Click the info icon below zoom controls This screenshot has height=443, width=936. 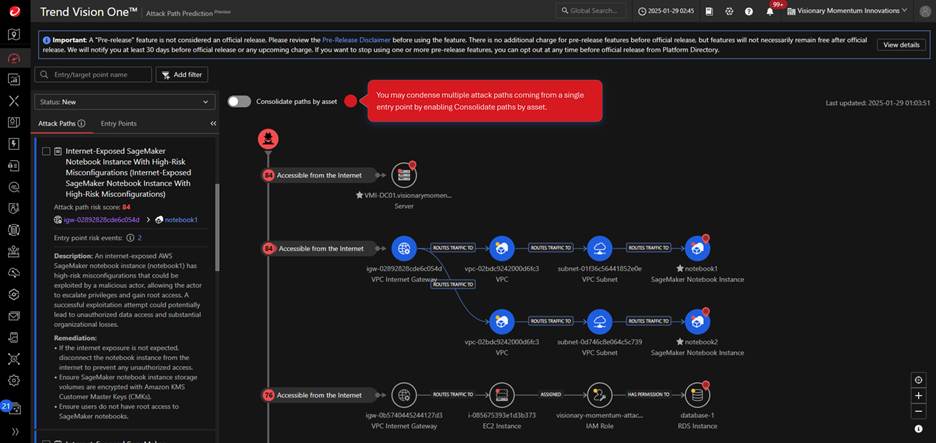918,429
